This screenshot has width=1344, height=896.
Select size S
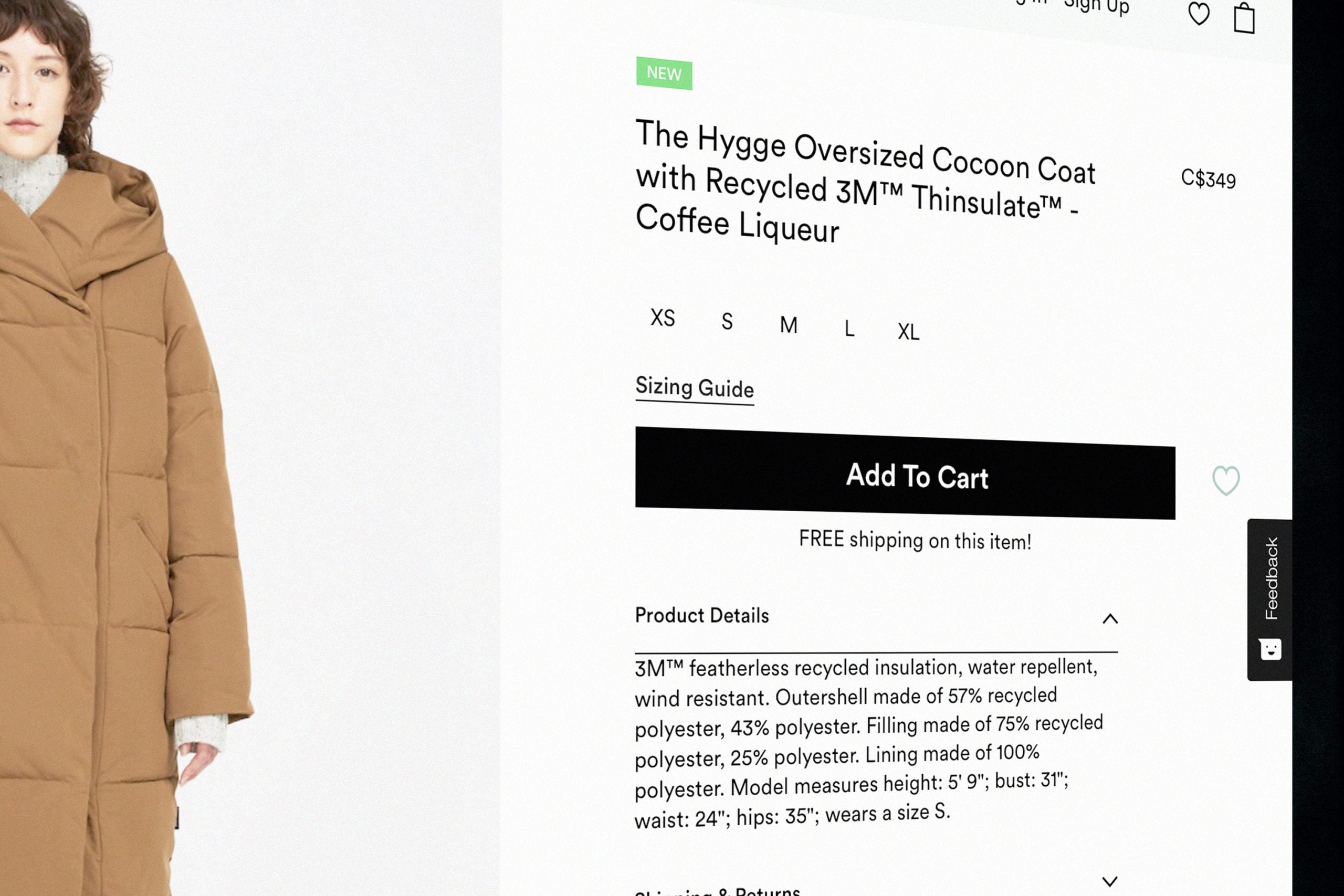click(727, 321)
